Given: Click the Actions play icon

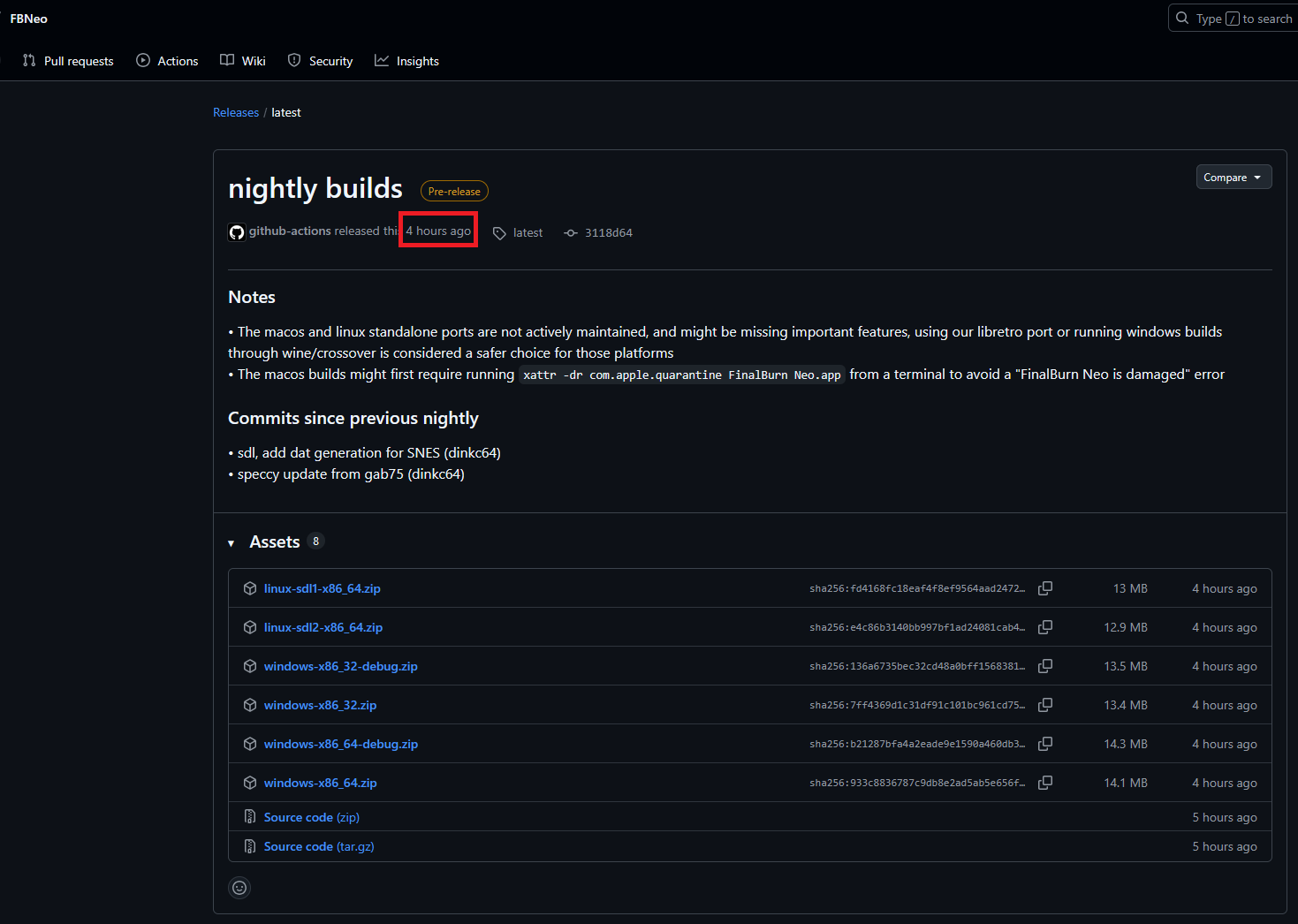Looking at the screenshot, I should pos(143,60).
